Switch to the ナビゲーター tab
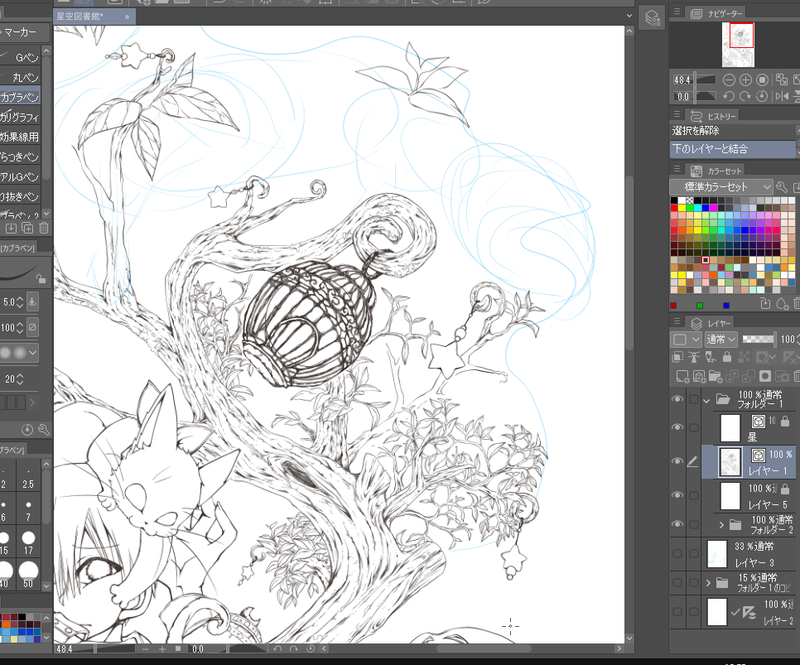The height and width of the screenshot is (665, 800). pyautogui.click(x=717, y=14)
